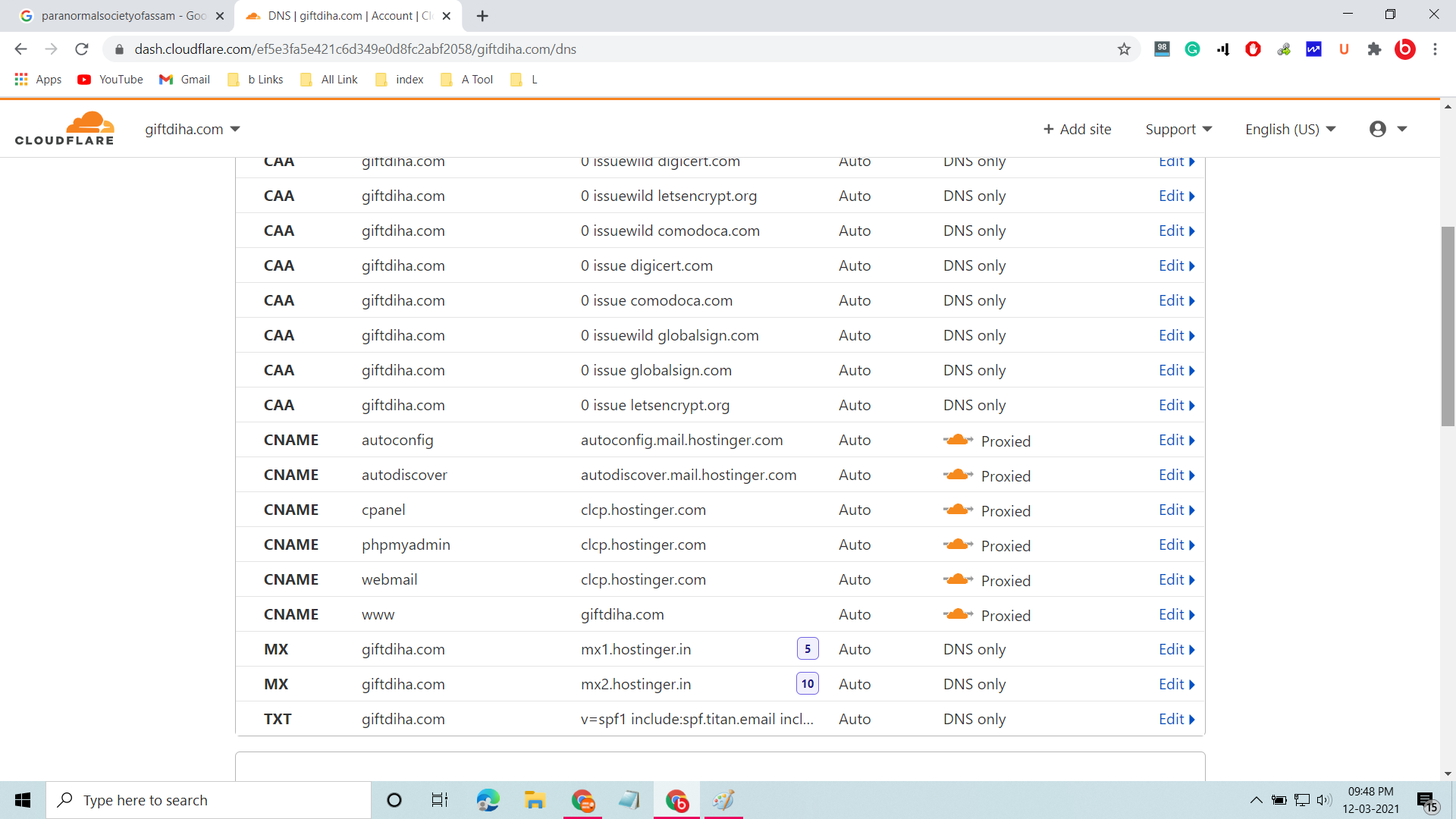Edit the CAA issue globalsign.com record
Screen dimensions: 1456x819
1176,370
